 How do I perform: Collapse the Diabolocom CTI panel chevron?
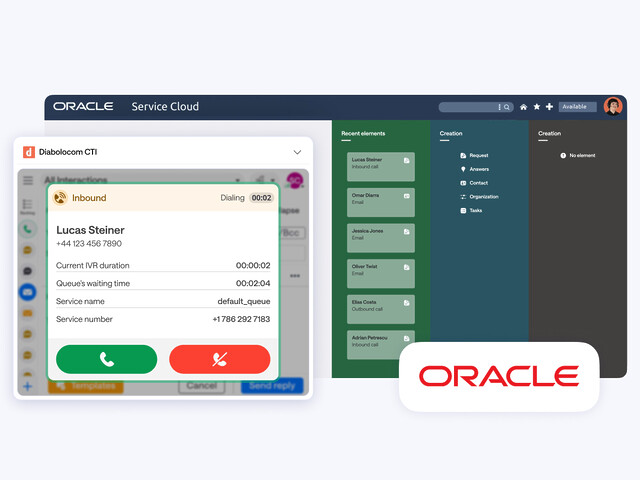(297, 152)
